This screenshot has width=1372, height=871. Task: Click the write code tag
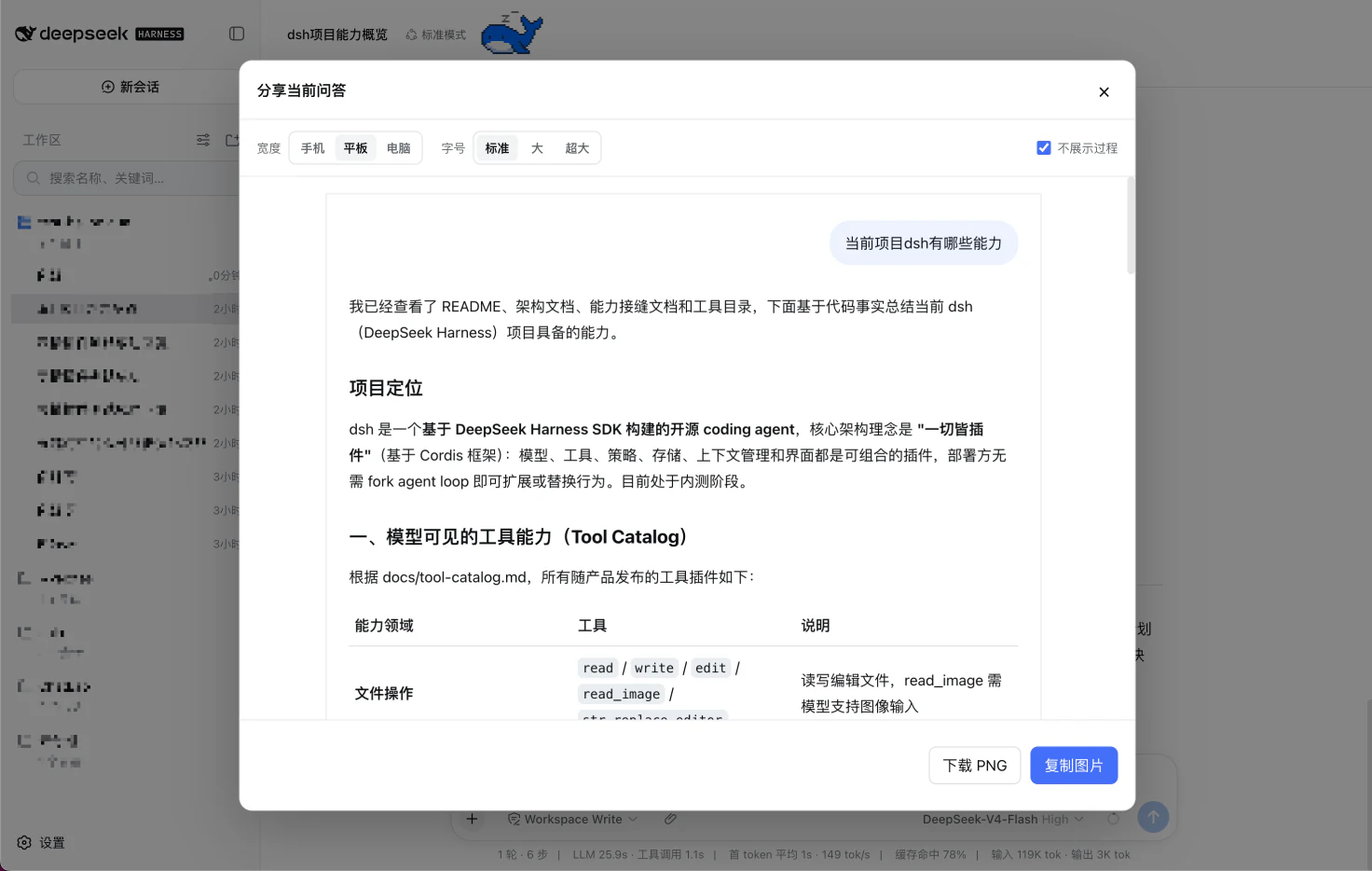coord(654,668)
